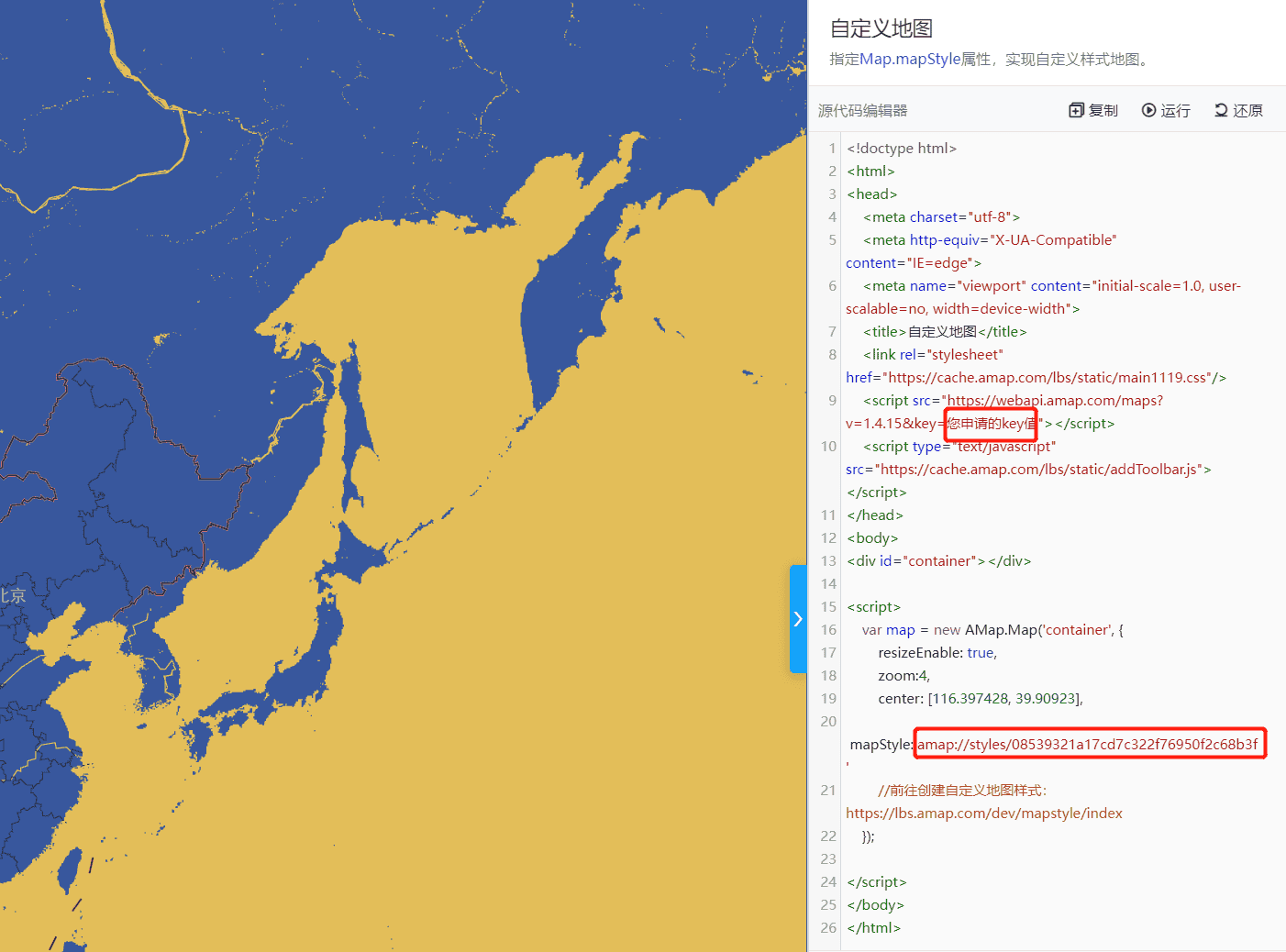
Task: Click the <body> opening tag line
Action: (872, 537)
